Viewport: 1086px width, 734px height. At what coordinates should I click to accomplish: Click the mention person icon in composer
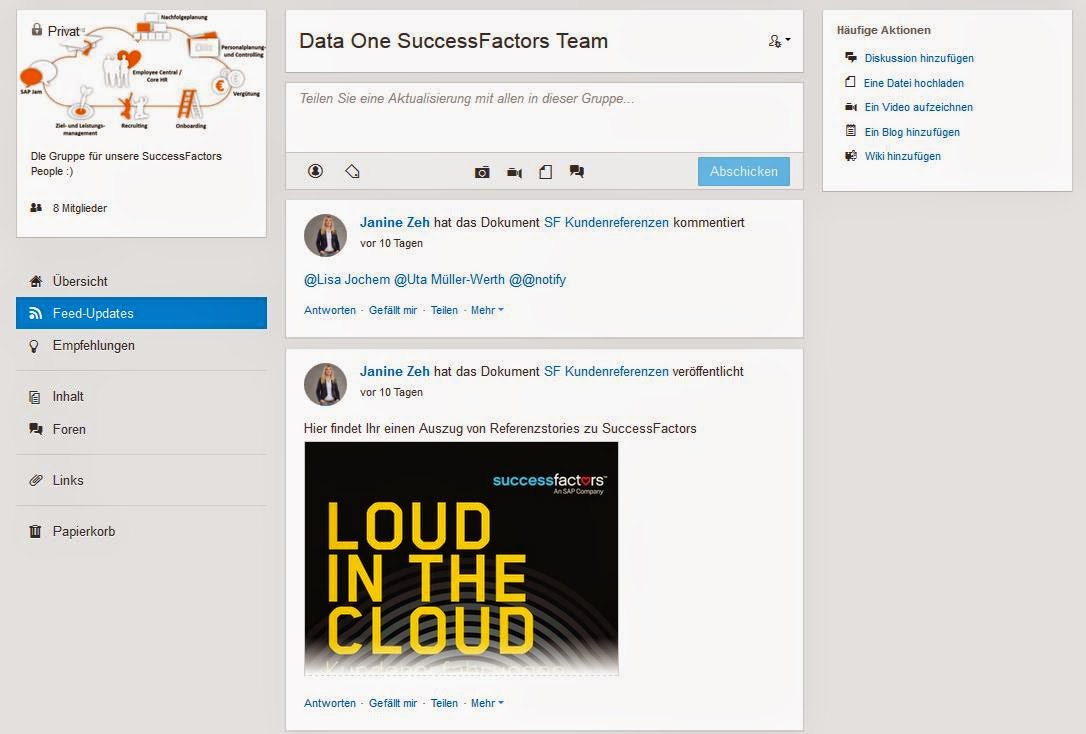(x=315, y=171)
